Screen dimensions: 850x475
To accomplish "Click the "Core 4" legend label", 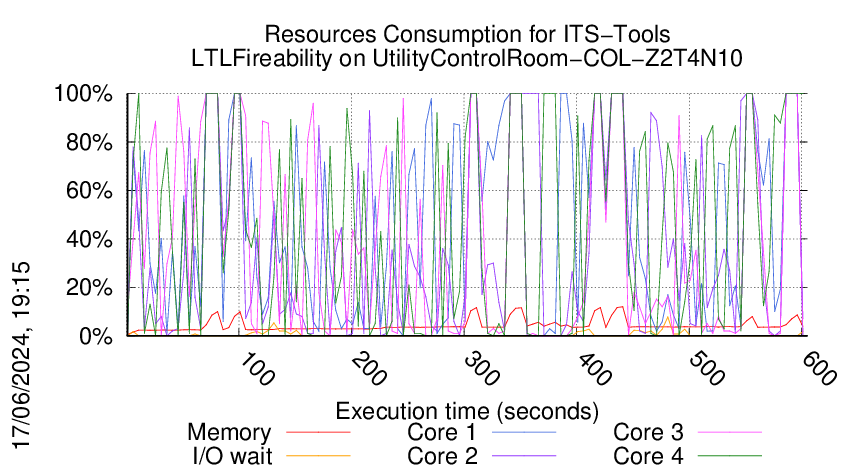I will (648, 456).
